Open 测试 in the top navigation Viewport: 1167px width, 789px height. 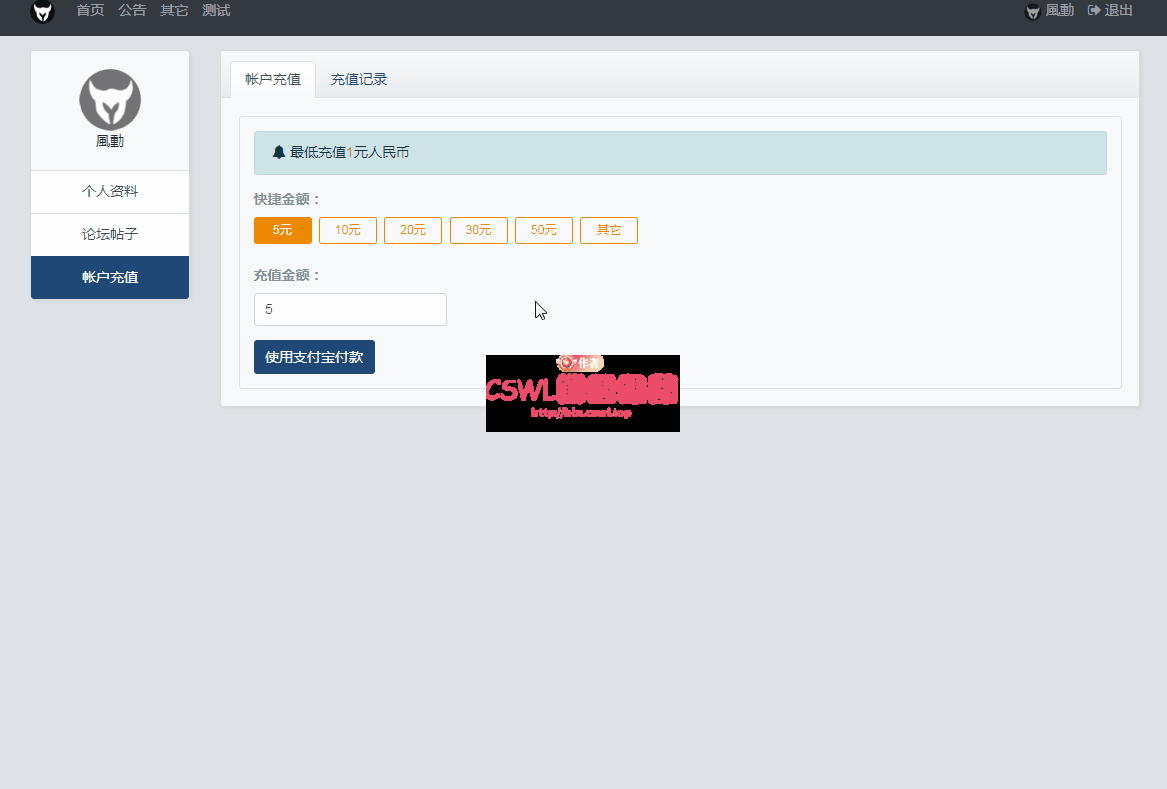(x=216, y=10)
